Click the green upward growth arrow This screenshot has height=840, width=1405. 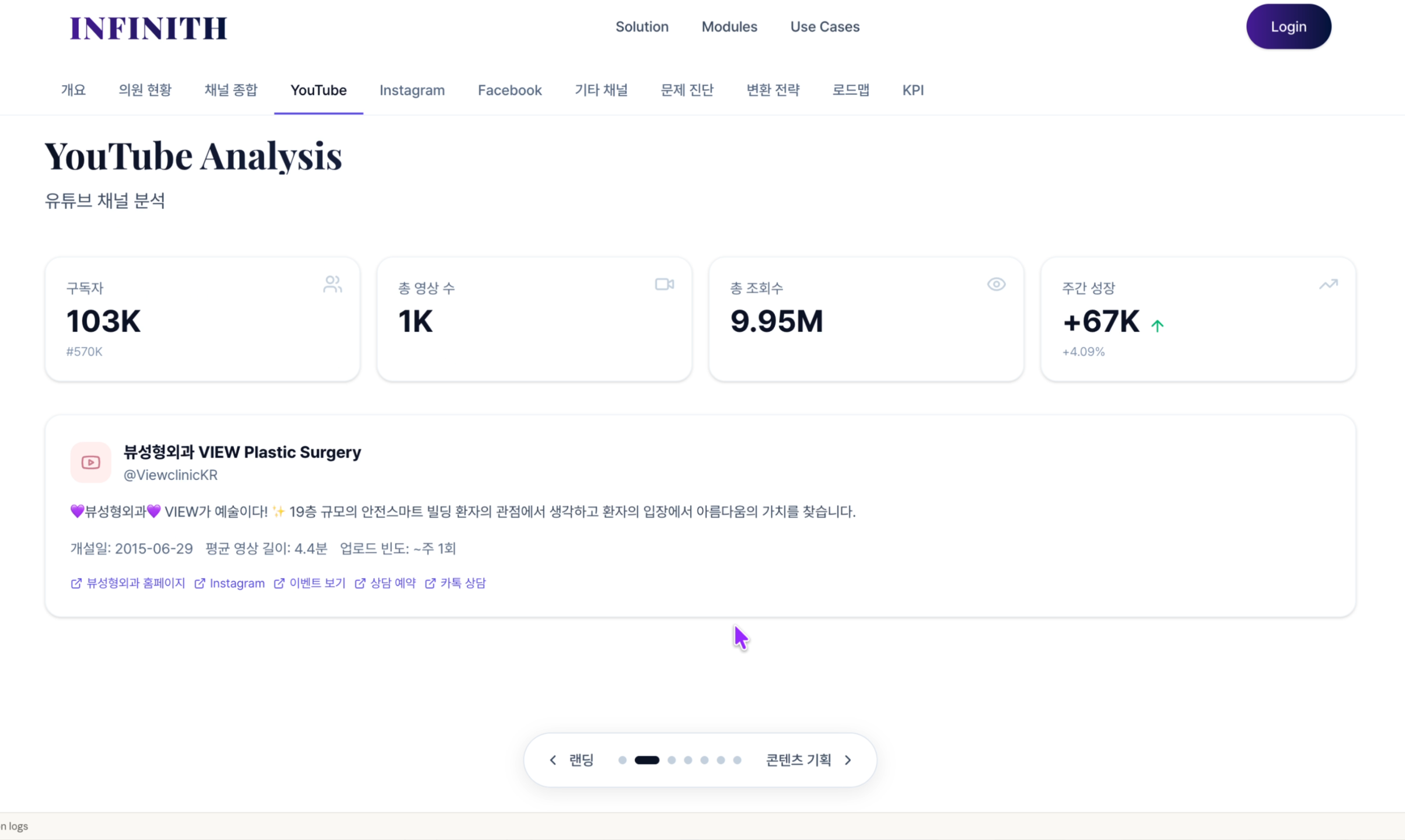1157,325
